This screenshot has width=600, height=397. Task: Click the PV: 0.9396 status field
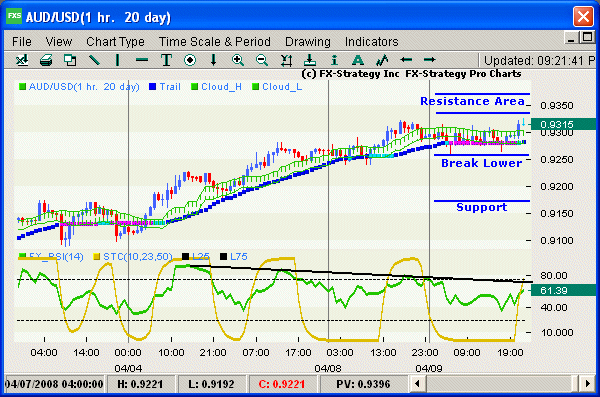click(364, 384)
